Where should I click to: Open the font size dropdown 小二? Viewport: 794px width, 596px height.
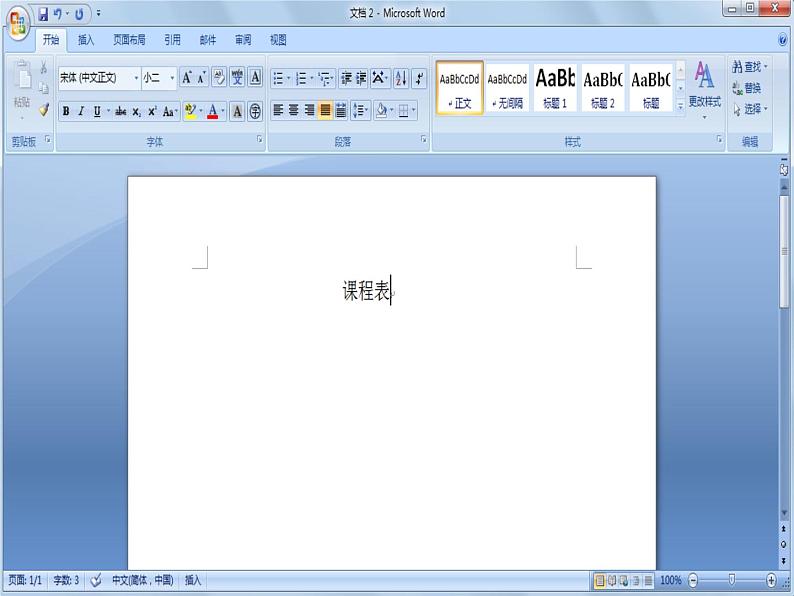(x=172, y=78)
